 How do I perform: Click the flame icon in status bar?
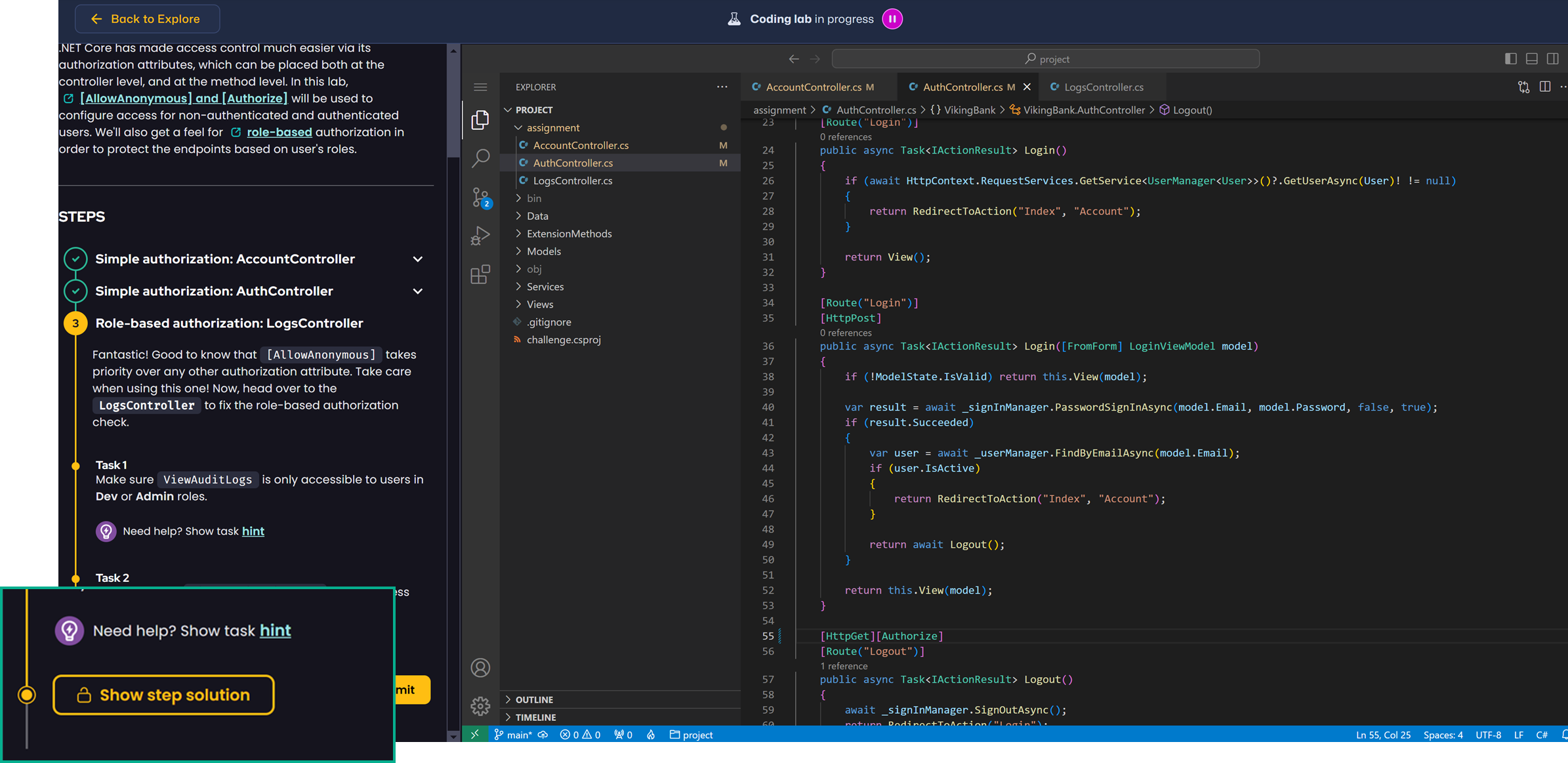pos(651,735)
